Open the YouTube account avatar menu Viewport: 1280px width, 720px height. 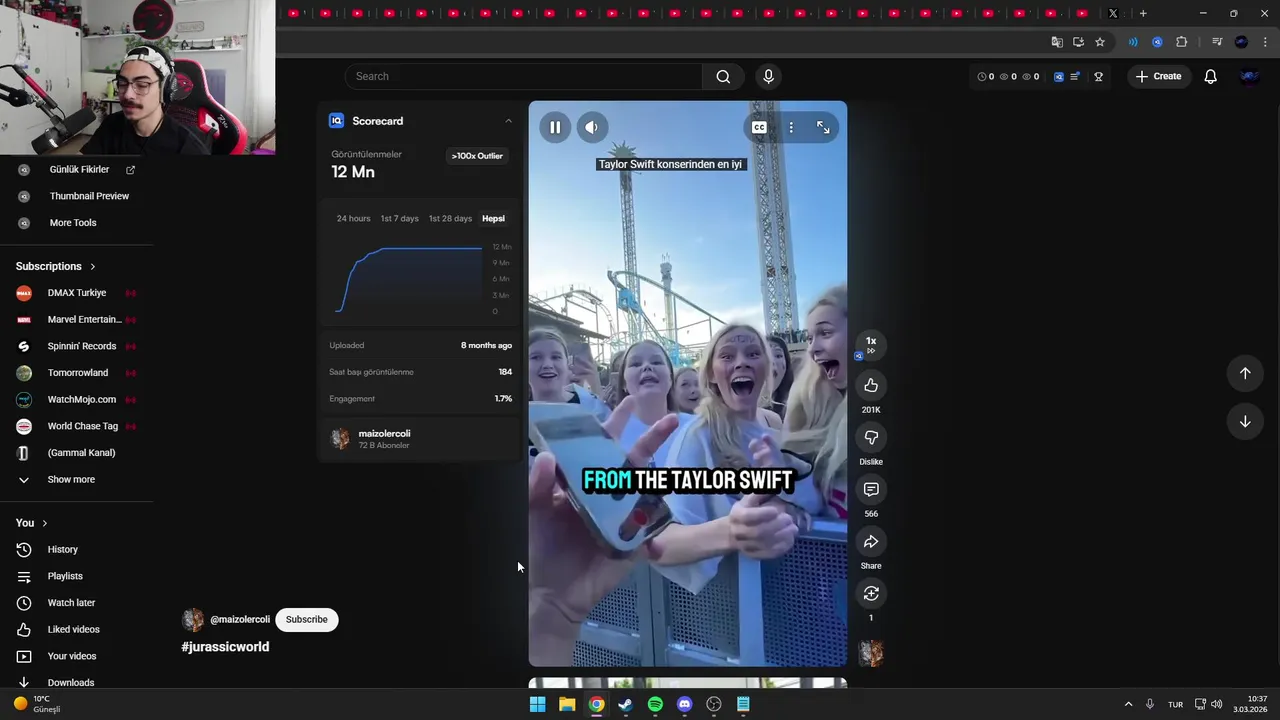tap(1249, 76)
